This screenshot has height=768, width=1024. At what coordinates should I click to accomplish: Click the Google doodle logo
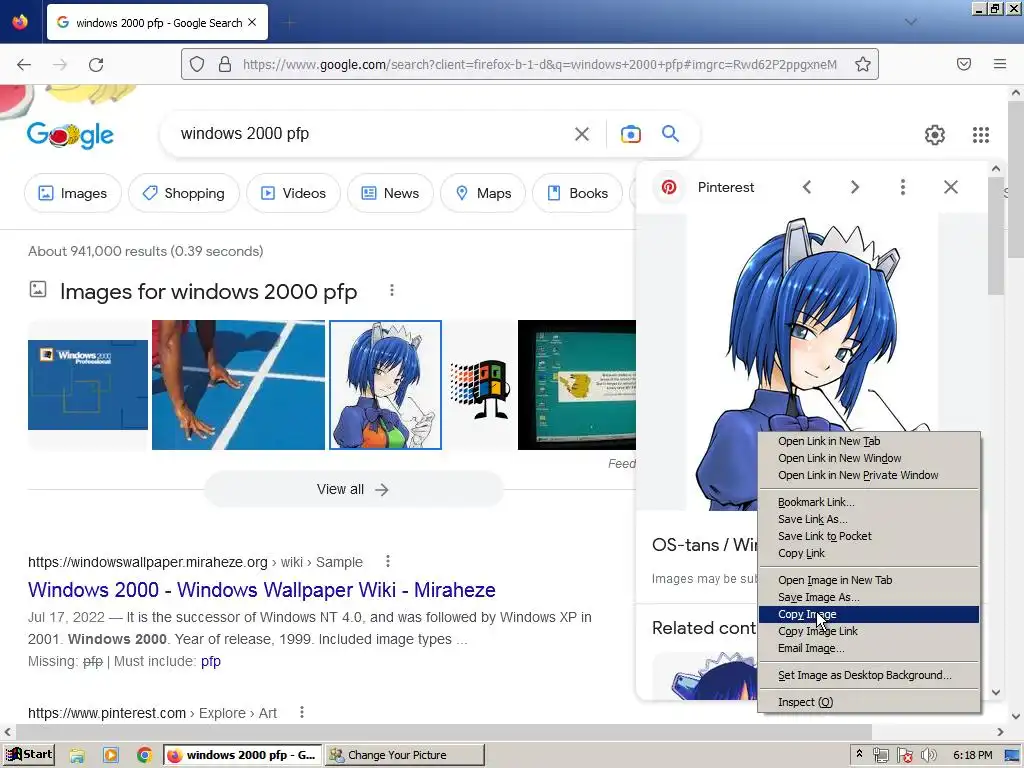coord(70,135)
